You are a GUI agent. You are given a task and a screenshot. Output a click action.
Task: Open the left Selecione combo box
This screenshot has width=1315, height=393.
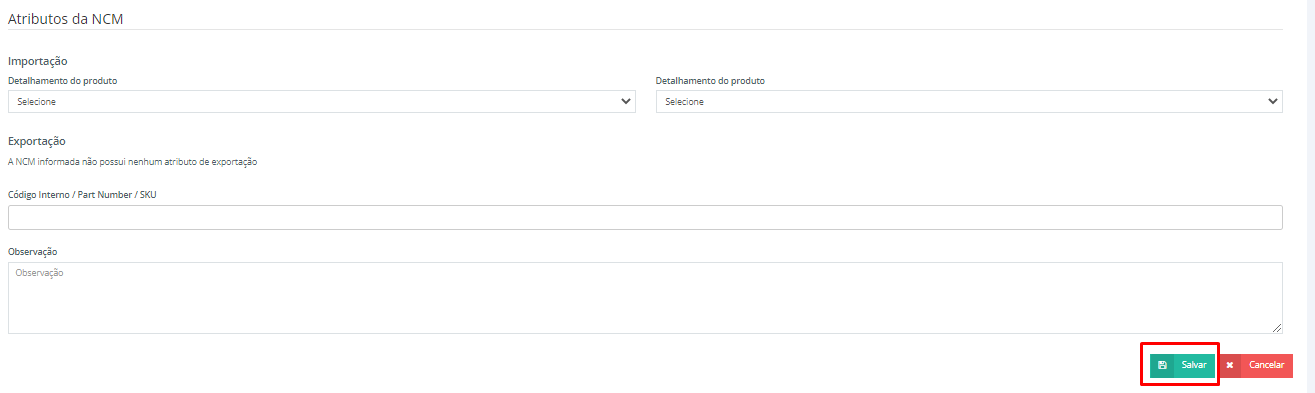coord(322,102)
